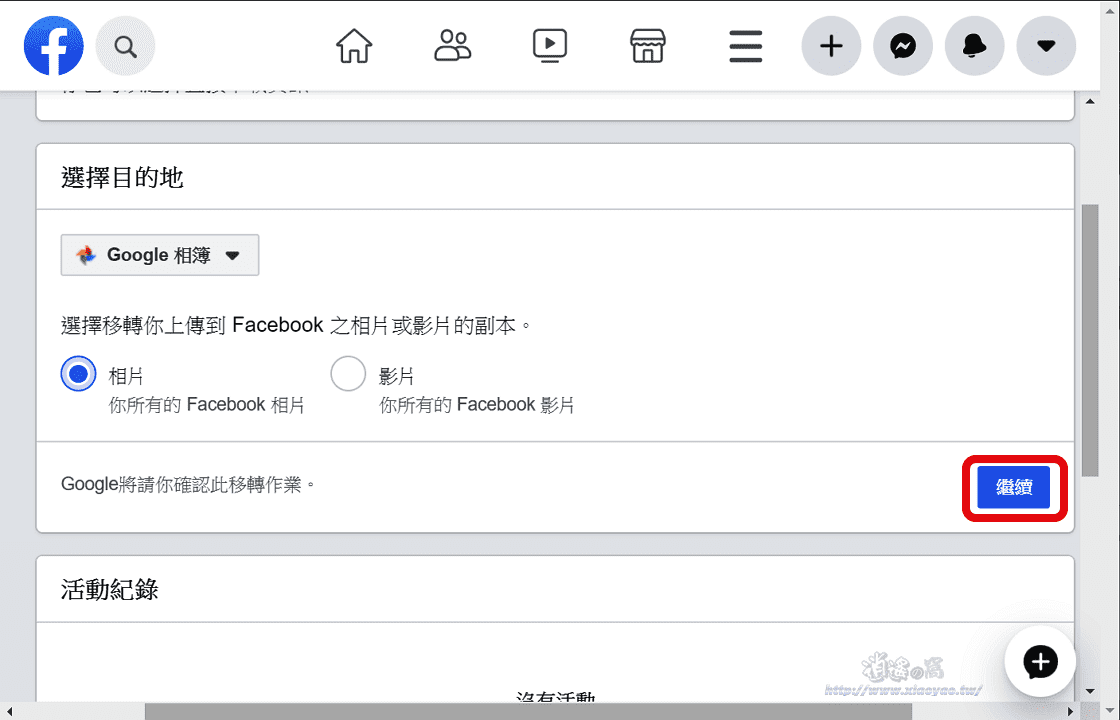The height and width of the screenshot is (720, 1120).
Task: Open the hamburger menu icon
Action: pyautogui.click(x=746, y=46)
